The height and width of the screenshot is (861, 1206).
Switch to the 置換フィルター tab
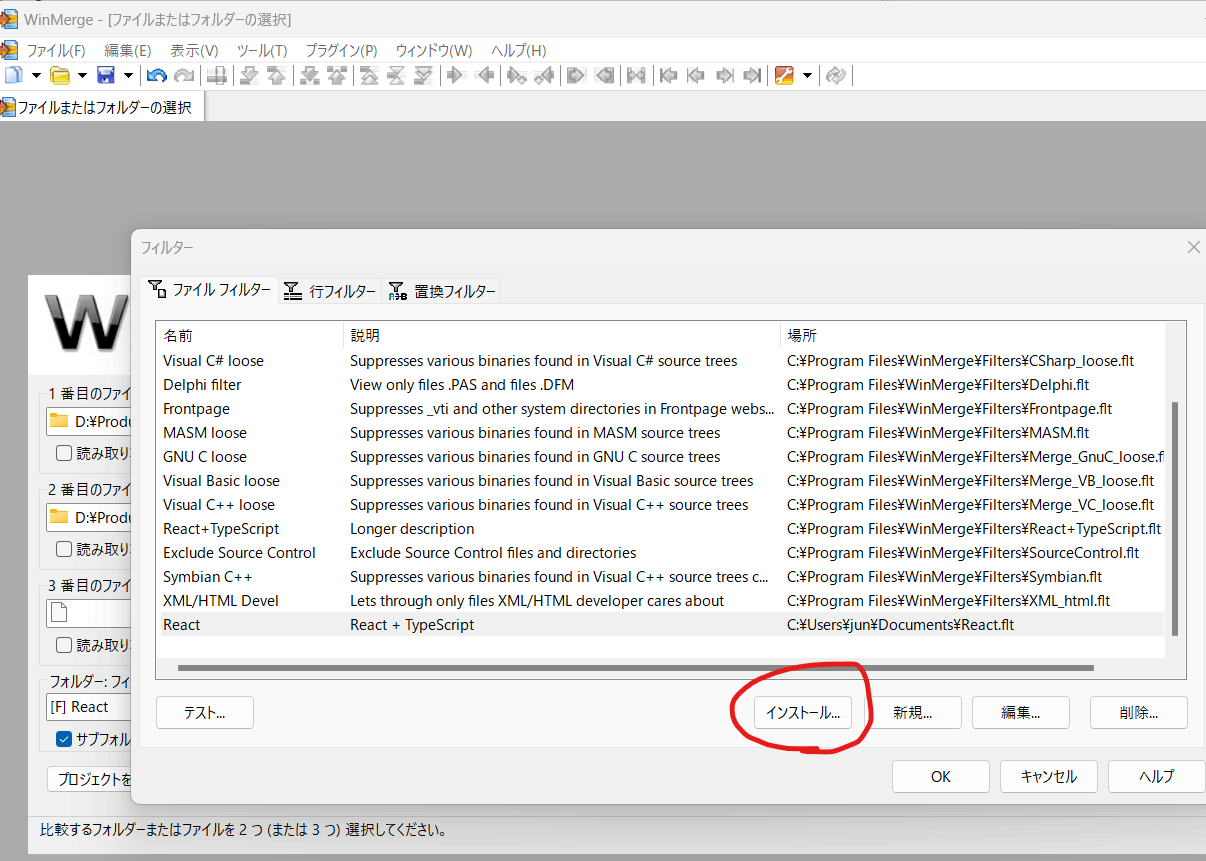[x=440, y=291]
